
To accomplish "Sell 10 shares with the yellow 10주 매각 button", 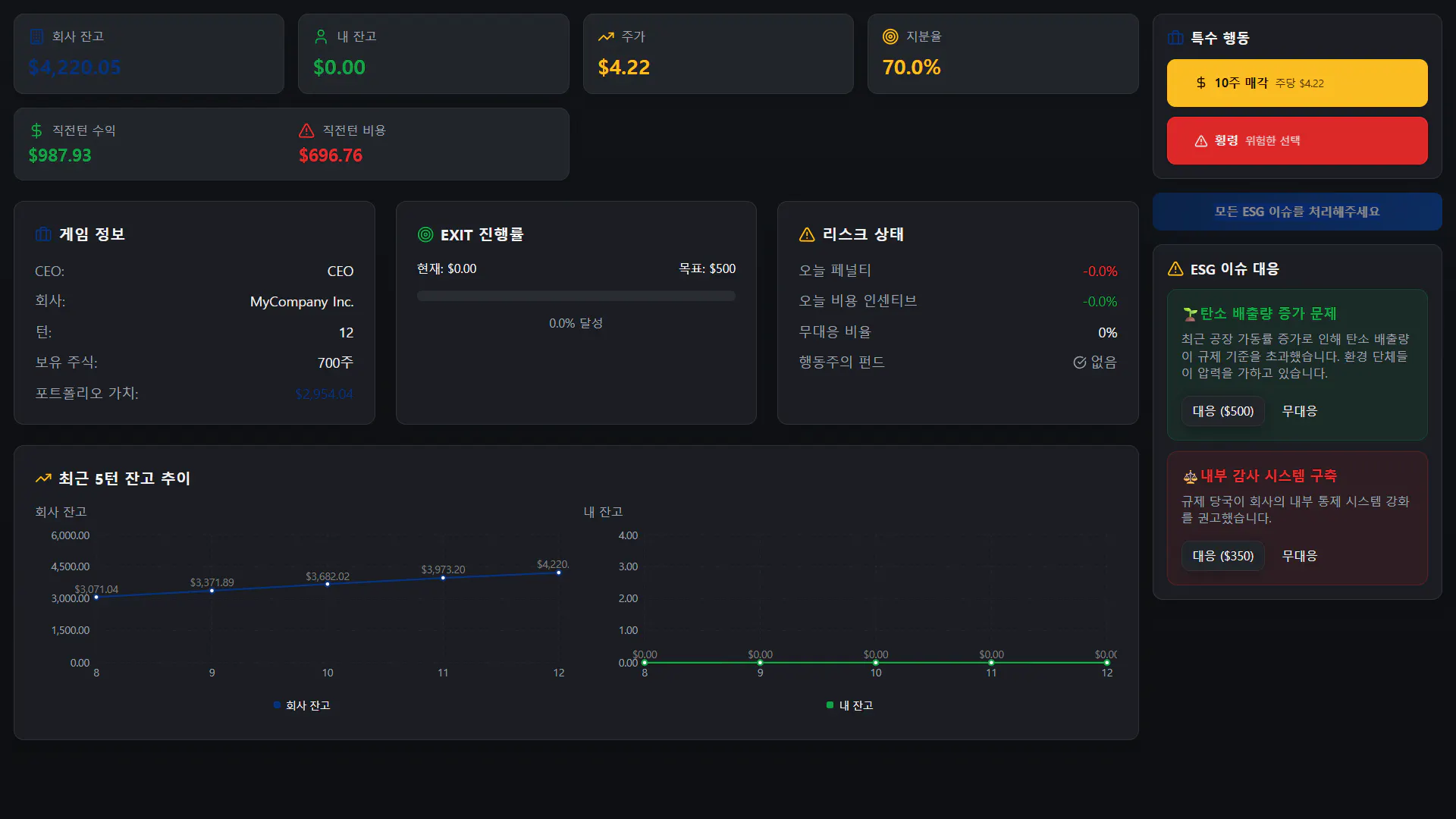I will (1297, 83).
